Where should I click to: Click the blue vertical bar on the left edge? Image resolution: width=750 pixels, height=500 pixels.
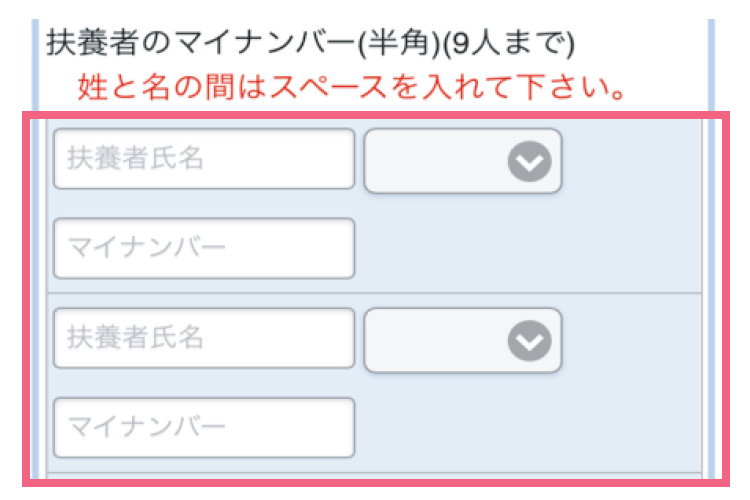click(36, 60)
